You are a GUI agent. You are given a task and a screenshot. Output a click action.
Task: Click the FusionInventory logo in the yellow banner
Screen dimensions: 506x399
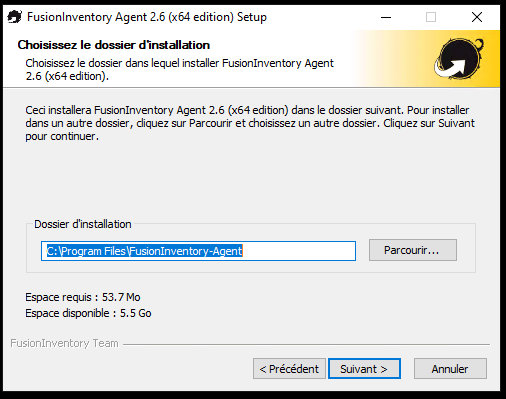tap(459, 58)
